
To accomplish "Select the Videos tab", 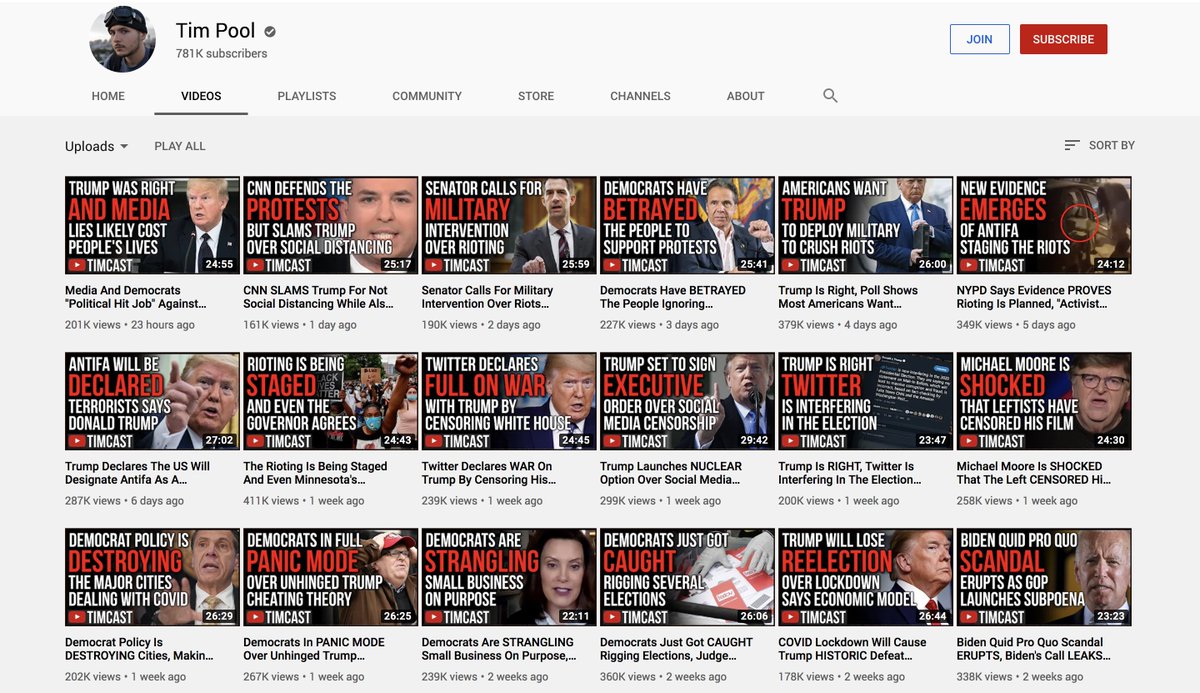I will pos(201,96).
